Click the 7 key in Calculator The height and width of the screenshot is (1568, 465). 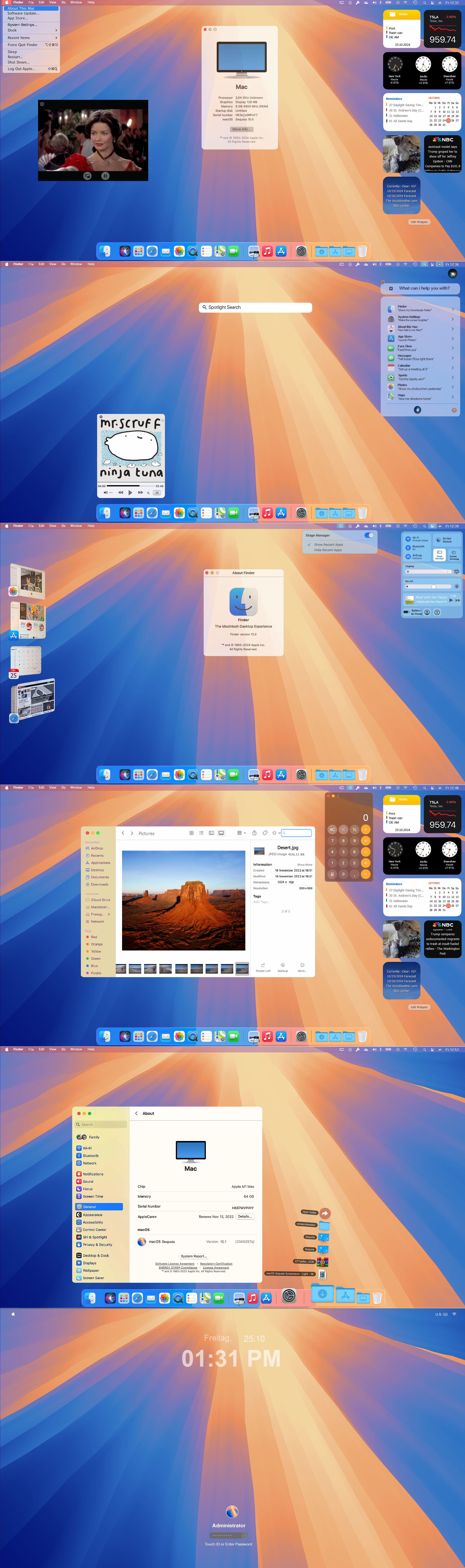pyautogui.click(x=332, y=841)
